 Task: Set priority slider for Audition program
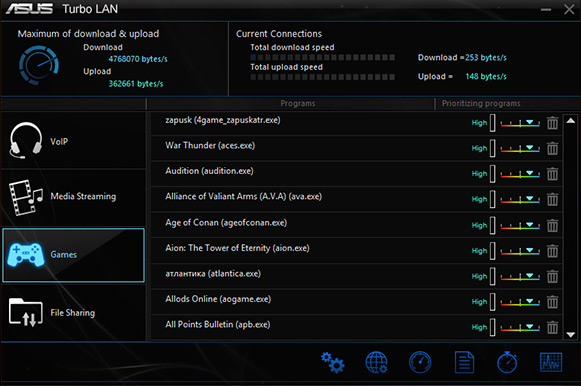520,174
